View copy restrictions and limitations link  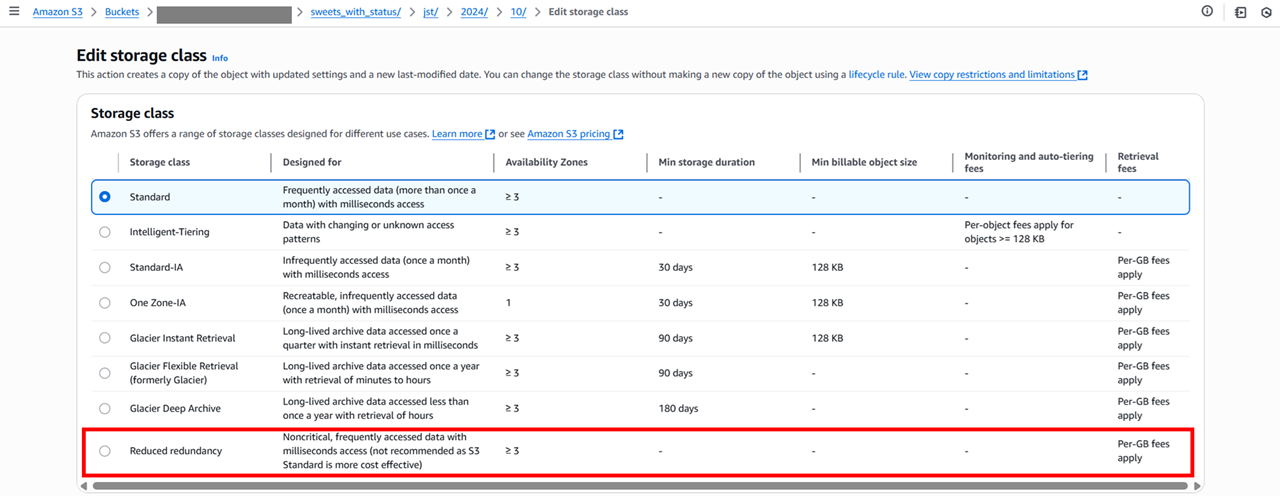tap(998, 75)
